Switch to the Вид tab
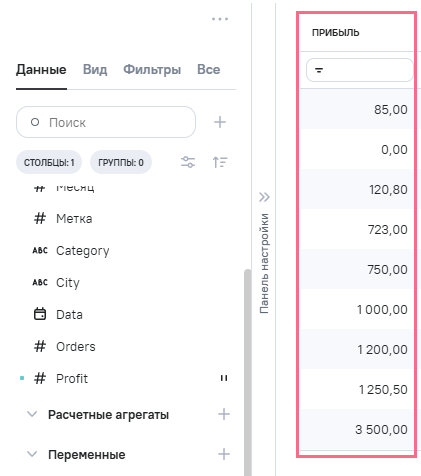This screenshot has width=421, height=476. (95, 69)
